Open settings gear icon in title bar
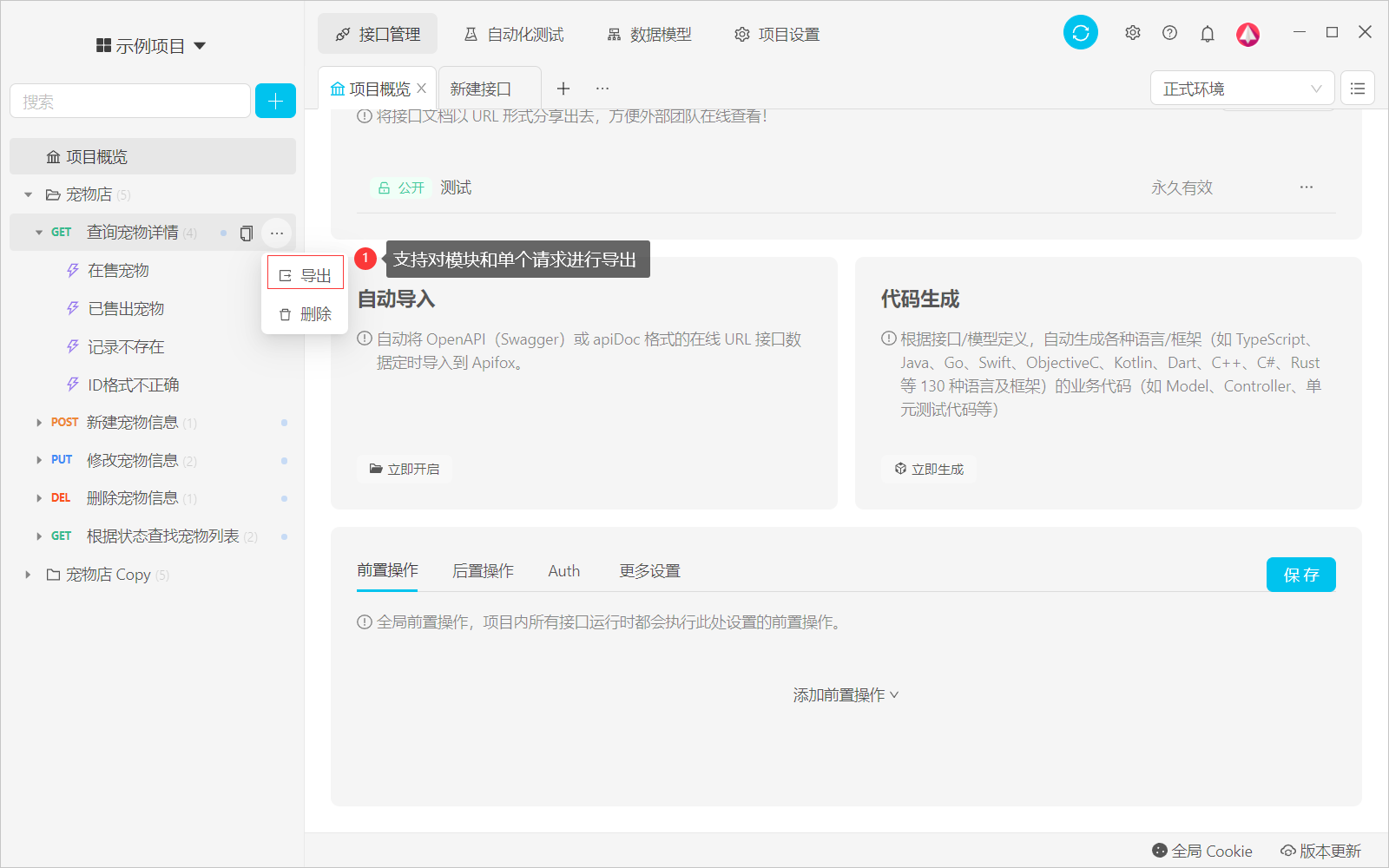This screenshot has width=1389, height=868. pos(1133,33)
